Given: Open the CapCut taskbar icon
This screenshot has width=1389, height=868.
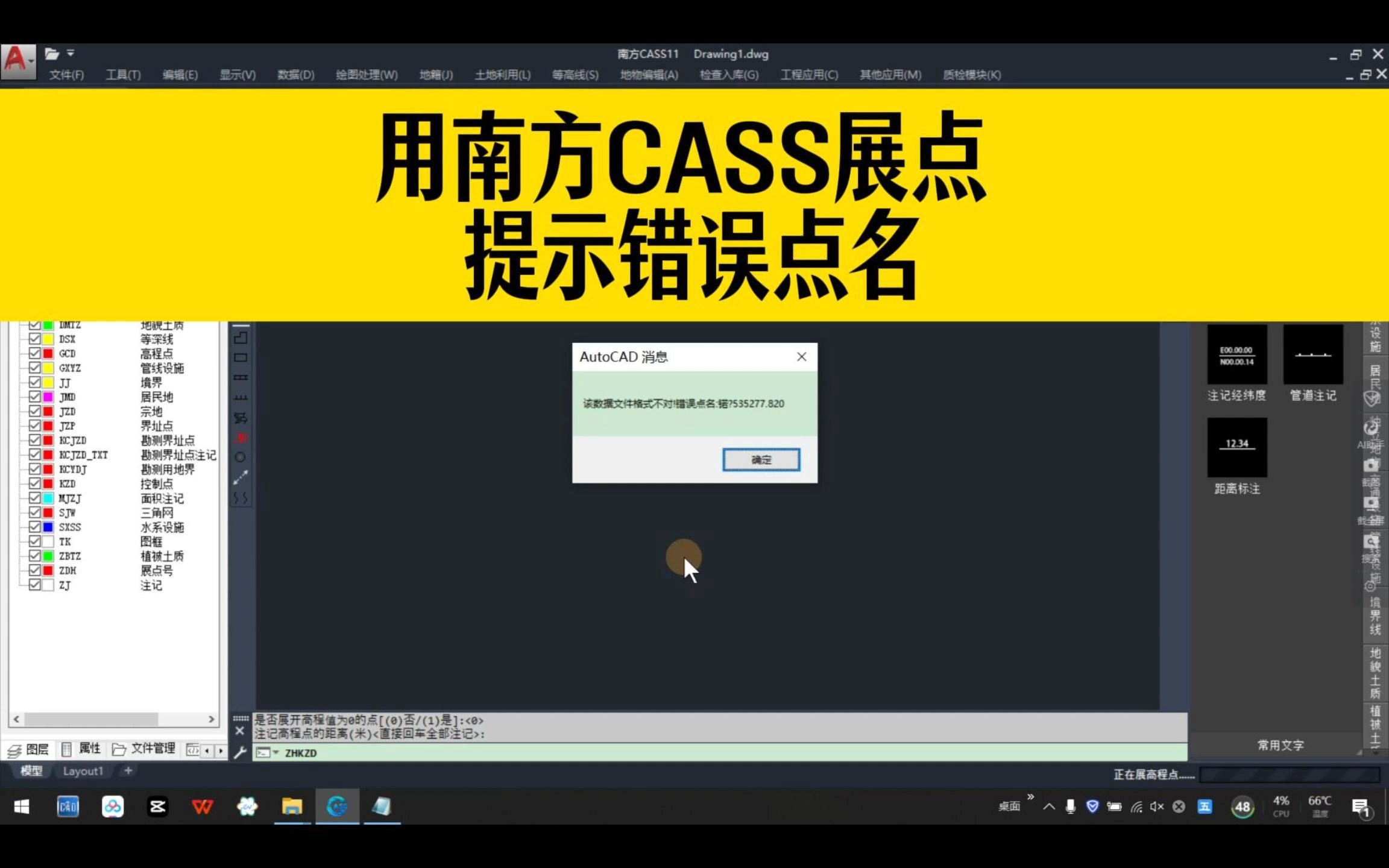Looking at the screenshot, I should (x=157, y=807).
